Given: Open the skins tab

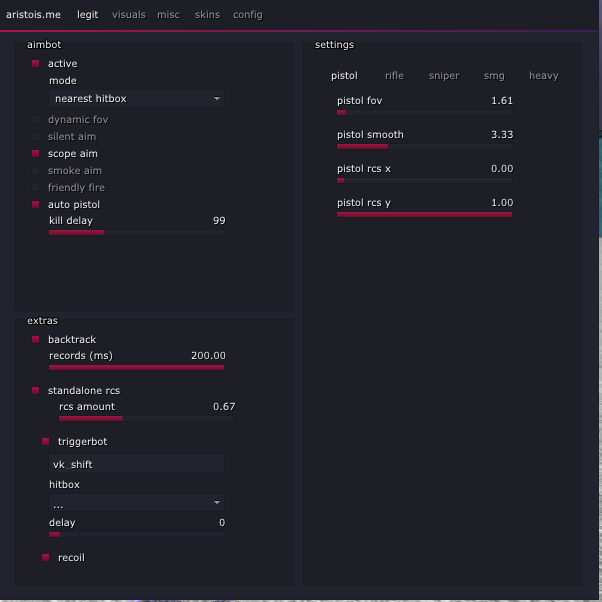Looking at the screenshot, I should [x=207, y=15].
